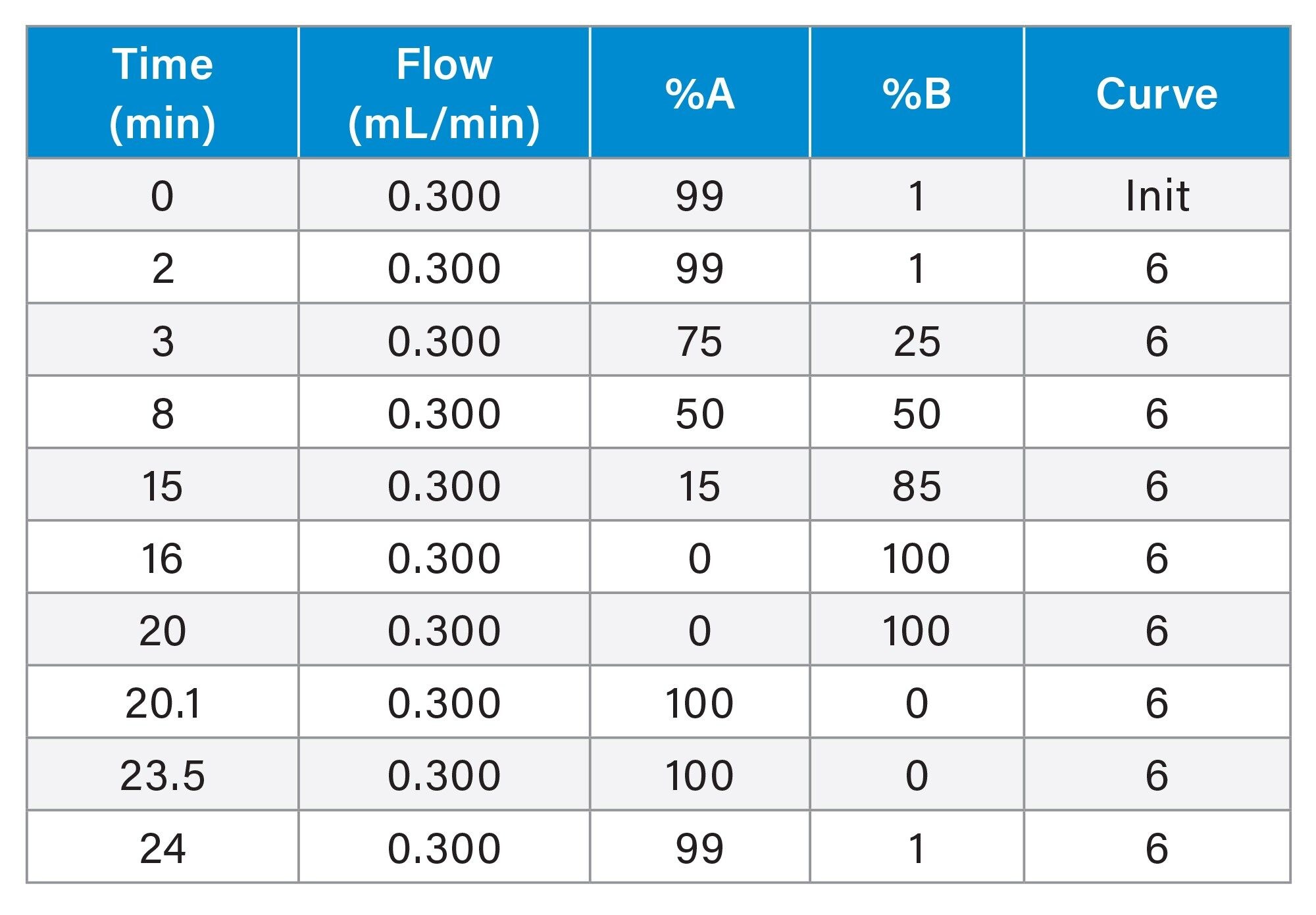The height and width of the screenshot is (915, 1316).
Task: Click the Curve column header
Action: tap(1157, 93)
